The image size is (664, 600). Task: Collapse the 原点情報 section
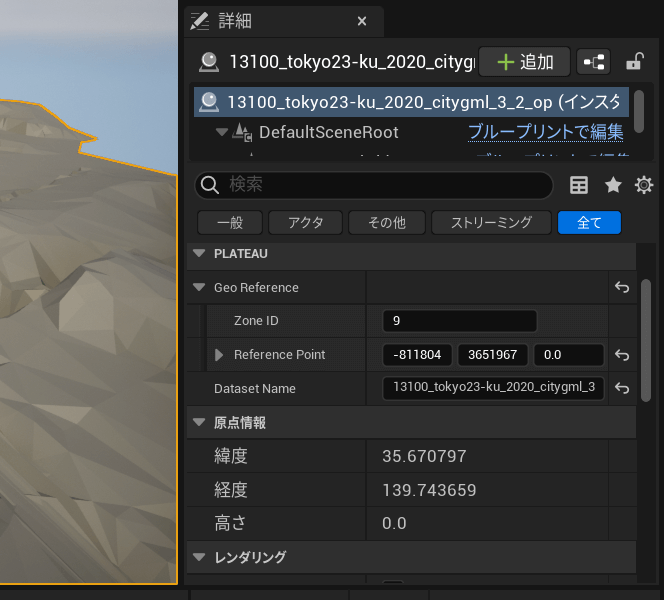(198, 423)
